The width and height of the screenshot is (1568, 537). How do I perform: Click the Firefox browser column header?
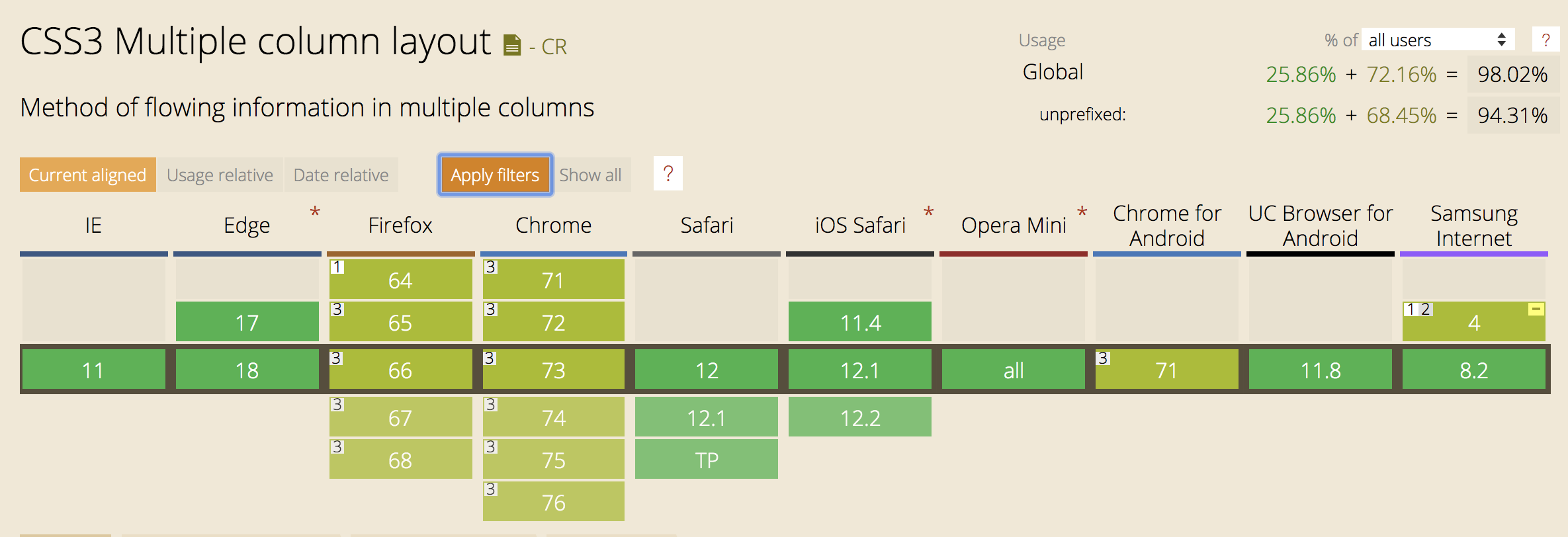pos(400,226)
